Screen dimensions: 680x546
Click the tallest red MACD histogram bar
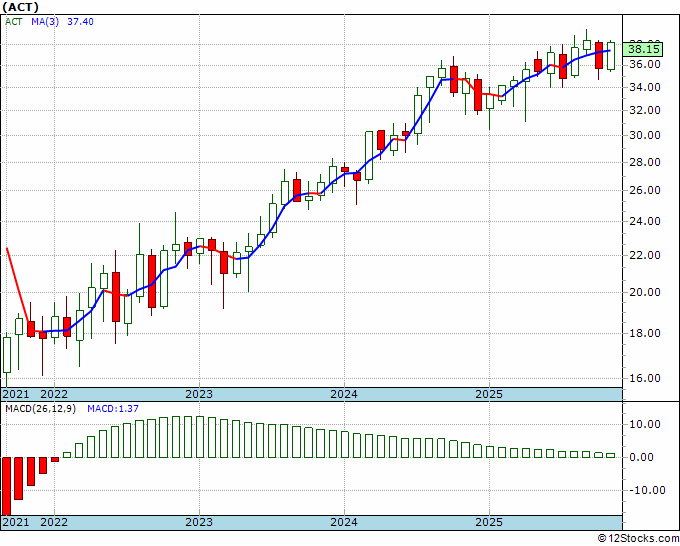[7, 486]
